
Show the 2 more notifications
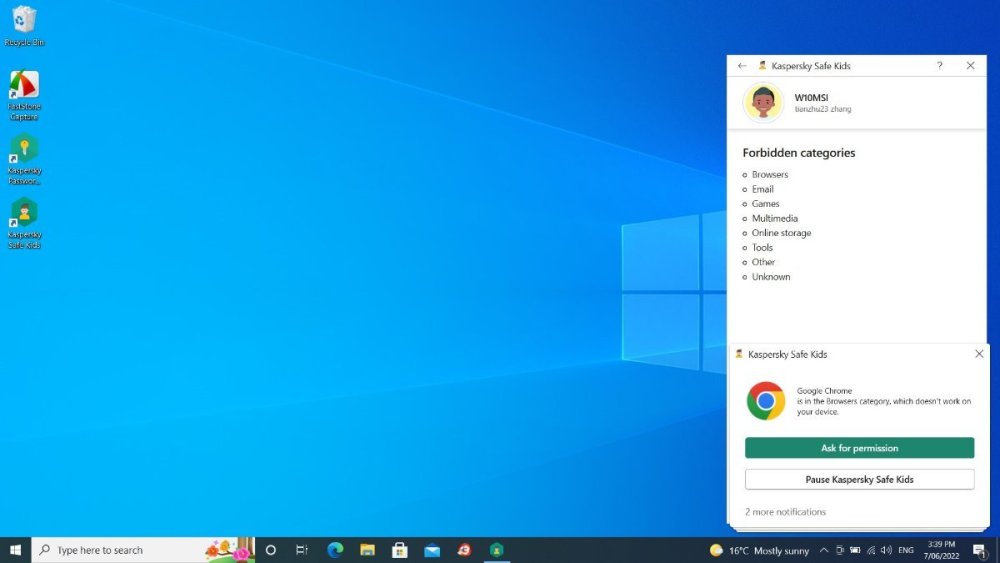(x=785, y=512)
